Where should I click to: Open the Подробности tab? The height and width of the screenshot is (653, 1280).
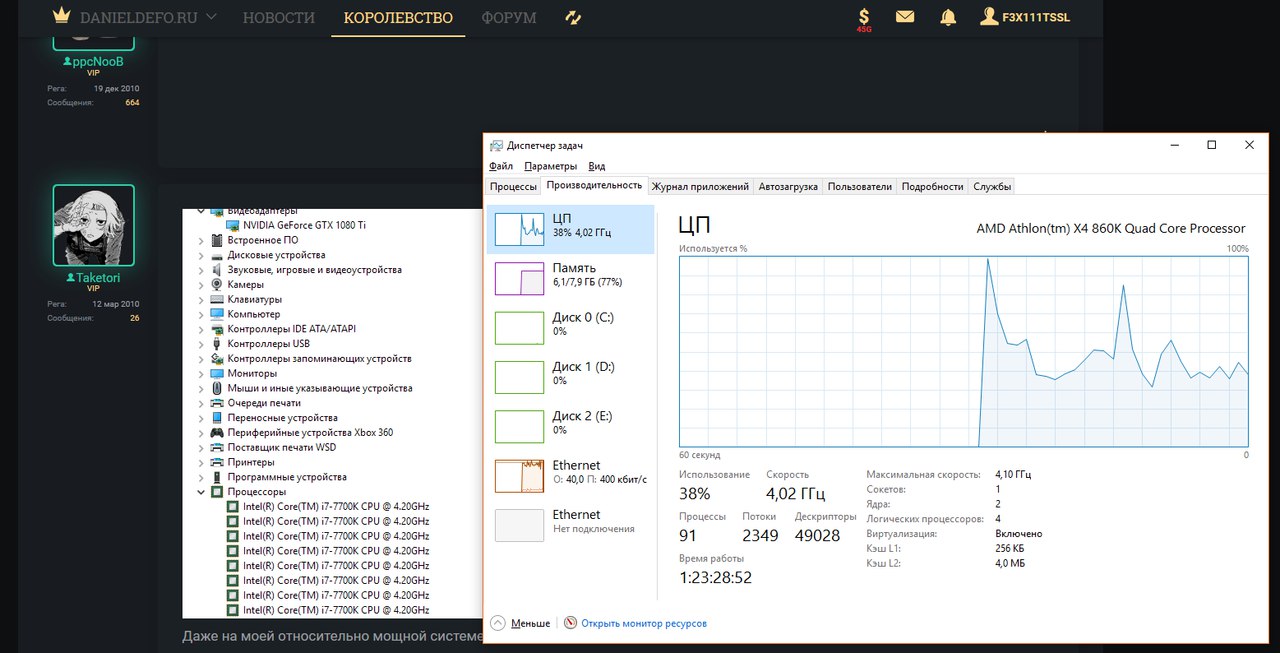pyautogui.click(x=932, y=186)
